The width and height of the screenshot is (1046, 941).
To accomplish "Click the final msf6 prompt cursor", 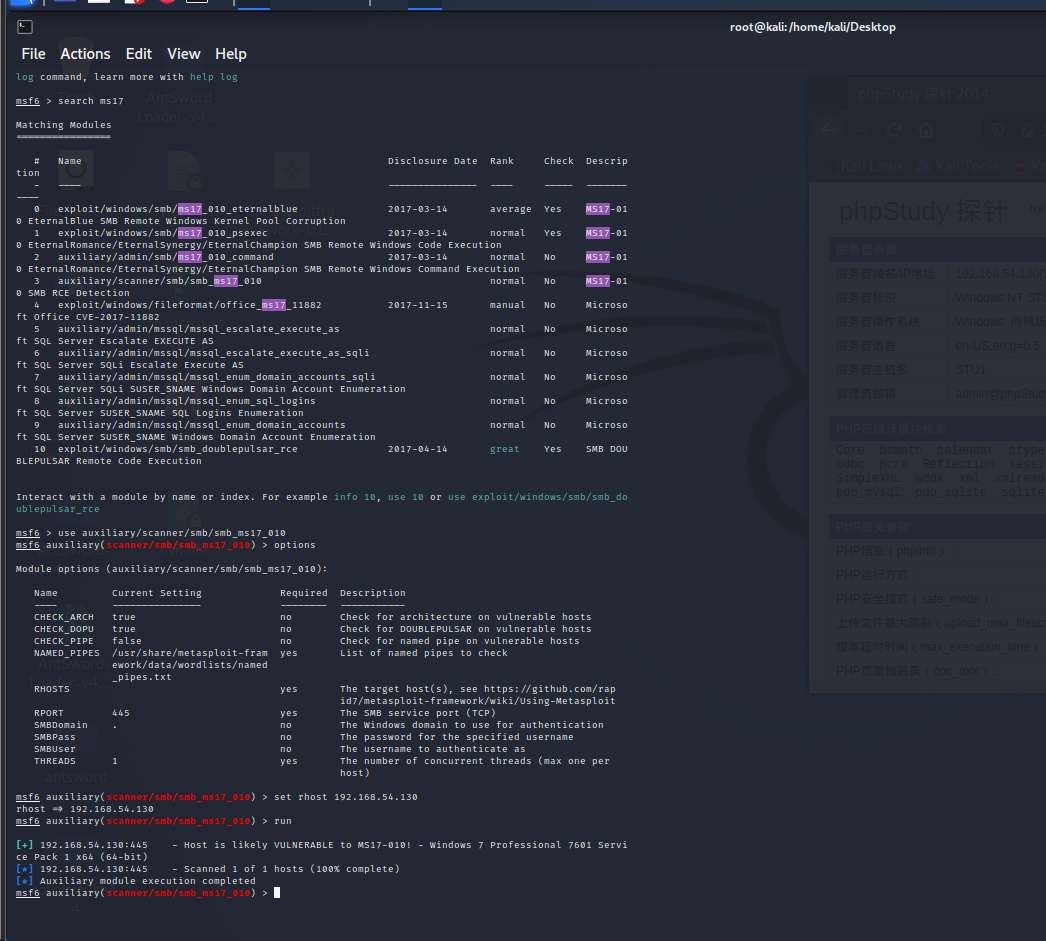I will point(277,893).
